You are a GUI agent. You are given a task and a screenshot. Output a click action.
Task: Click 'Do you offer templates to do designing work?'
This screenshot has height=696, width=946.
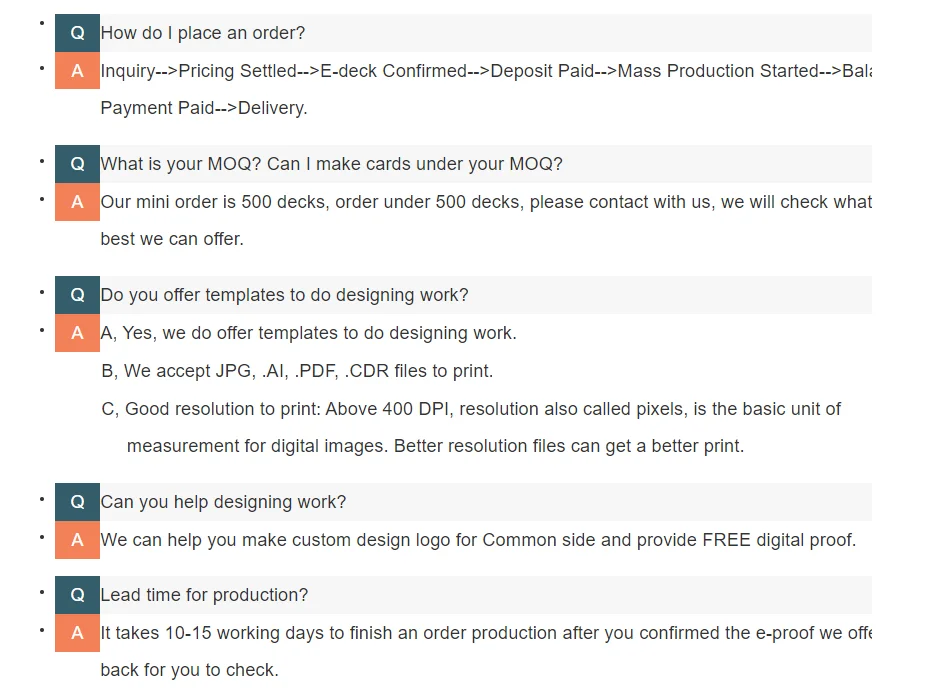pos(284,295)
